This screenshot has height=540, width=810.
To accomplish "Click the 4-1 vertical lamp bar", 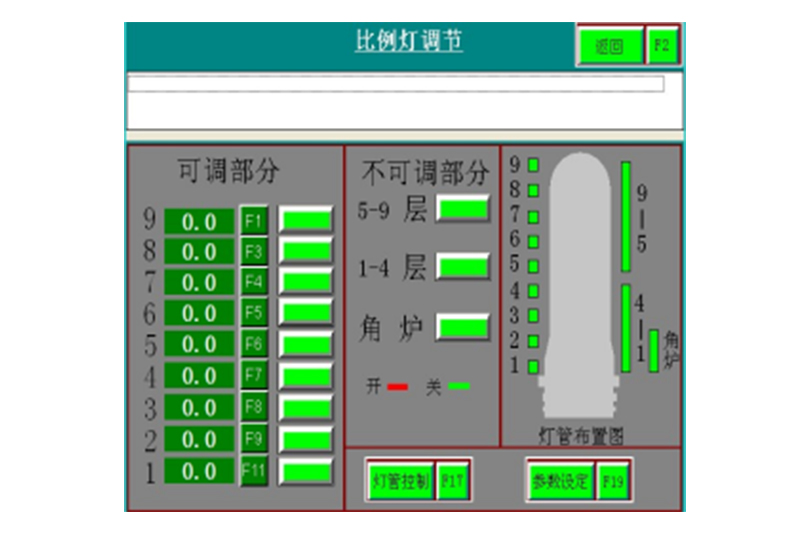I will 626,328.
